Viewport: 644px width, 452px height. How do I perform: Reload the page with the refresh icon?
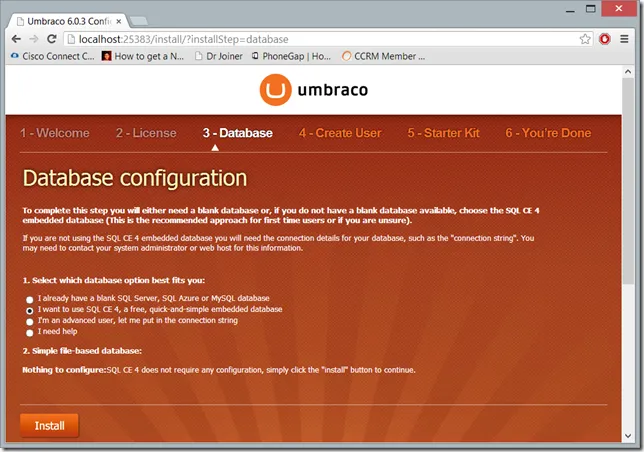[x=51, y=39]
